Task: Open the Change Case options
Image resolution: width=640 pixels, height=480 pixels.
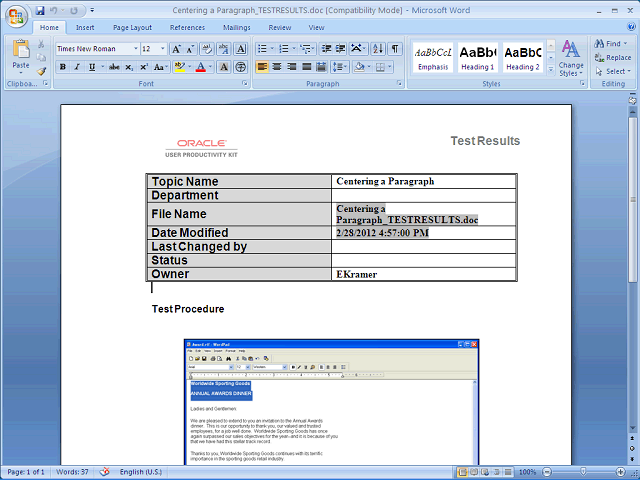Action: [160, 67]
